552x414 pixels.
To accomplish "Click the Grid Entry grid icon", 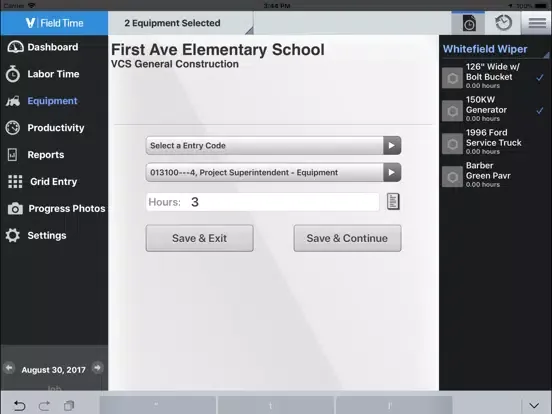I will click(x=15, y=182).
